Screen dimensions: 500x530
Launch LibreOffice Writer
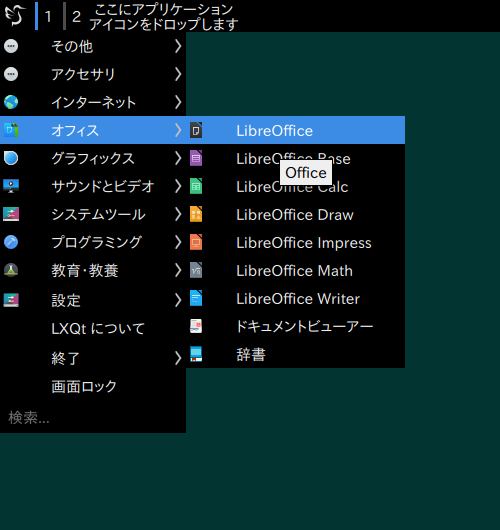295,298
